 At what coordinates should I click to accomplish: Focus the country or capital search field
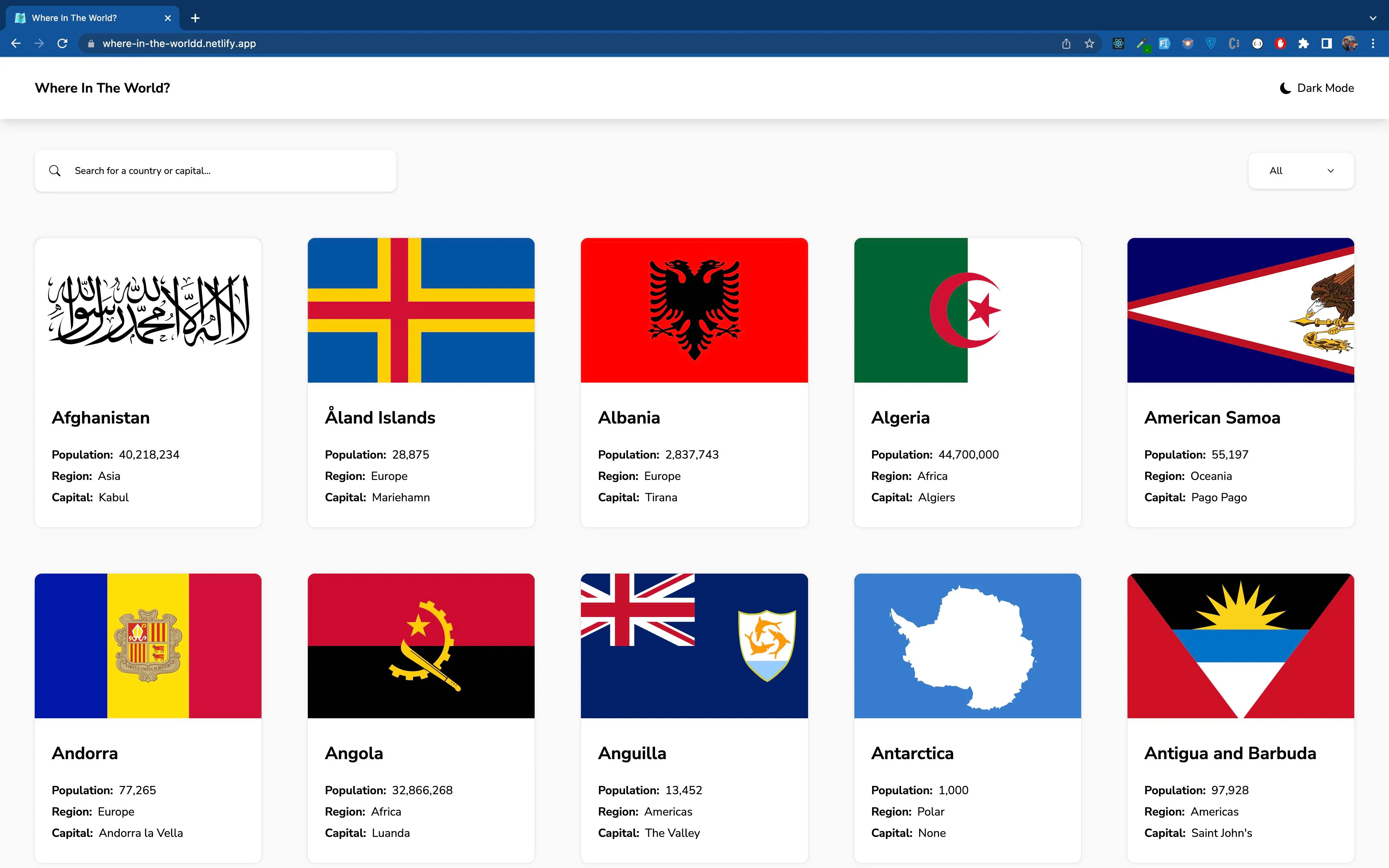pos(215,170)
